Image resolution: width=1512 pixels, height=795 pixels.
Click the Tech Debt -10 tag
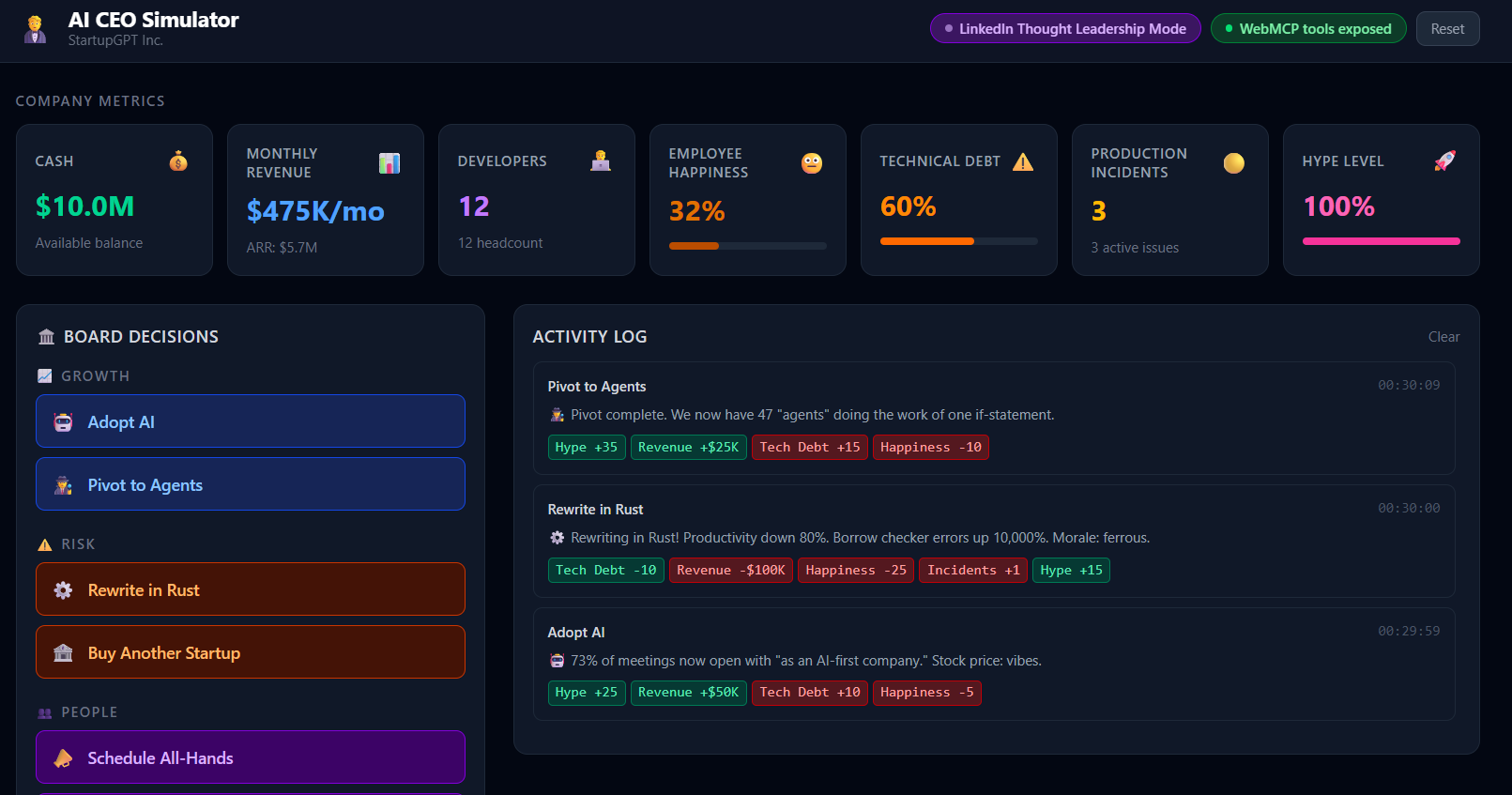(606, 571)
